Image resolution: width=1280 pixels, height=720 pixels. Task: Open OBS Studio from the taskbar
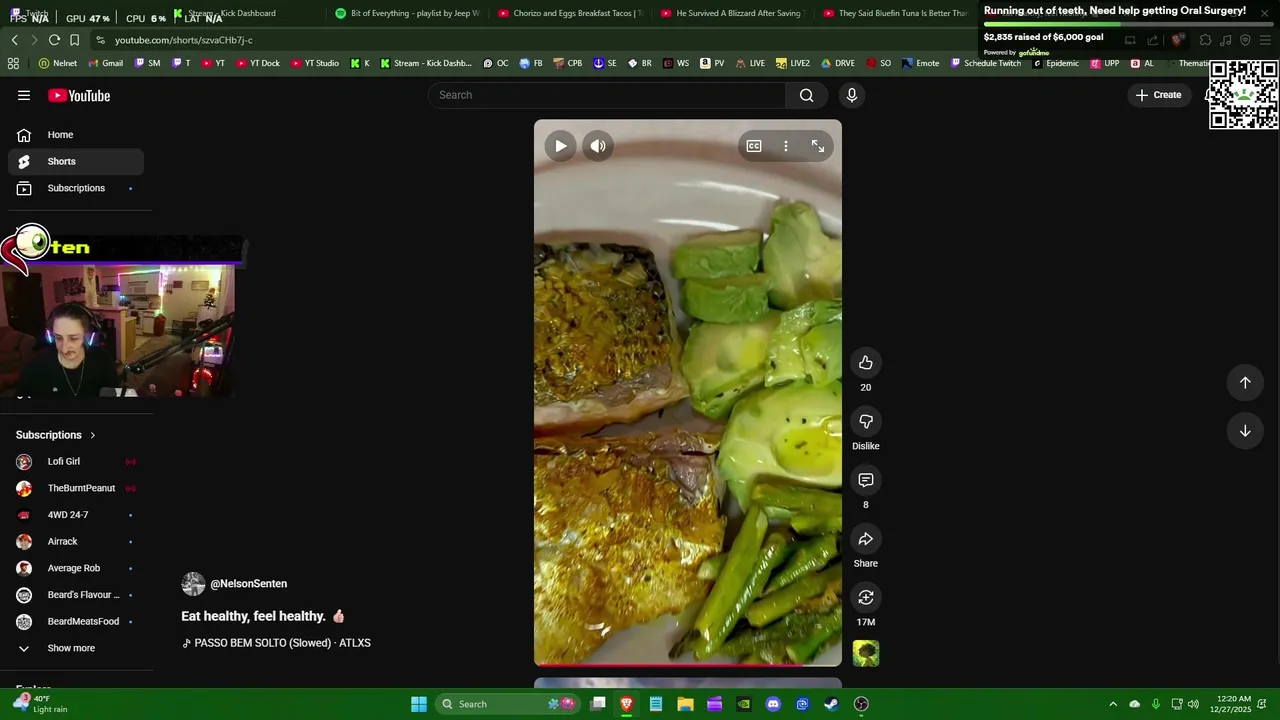click(861, 704)
